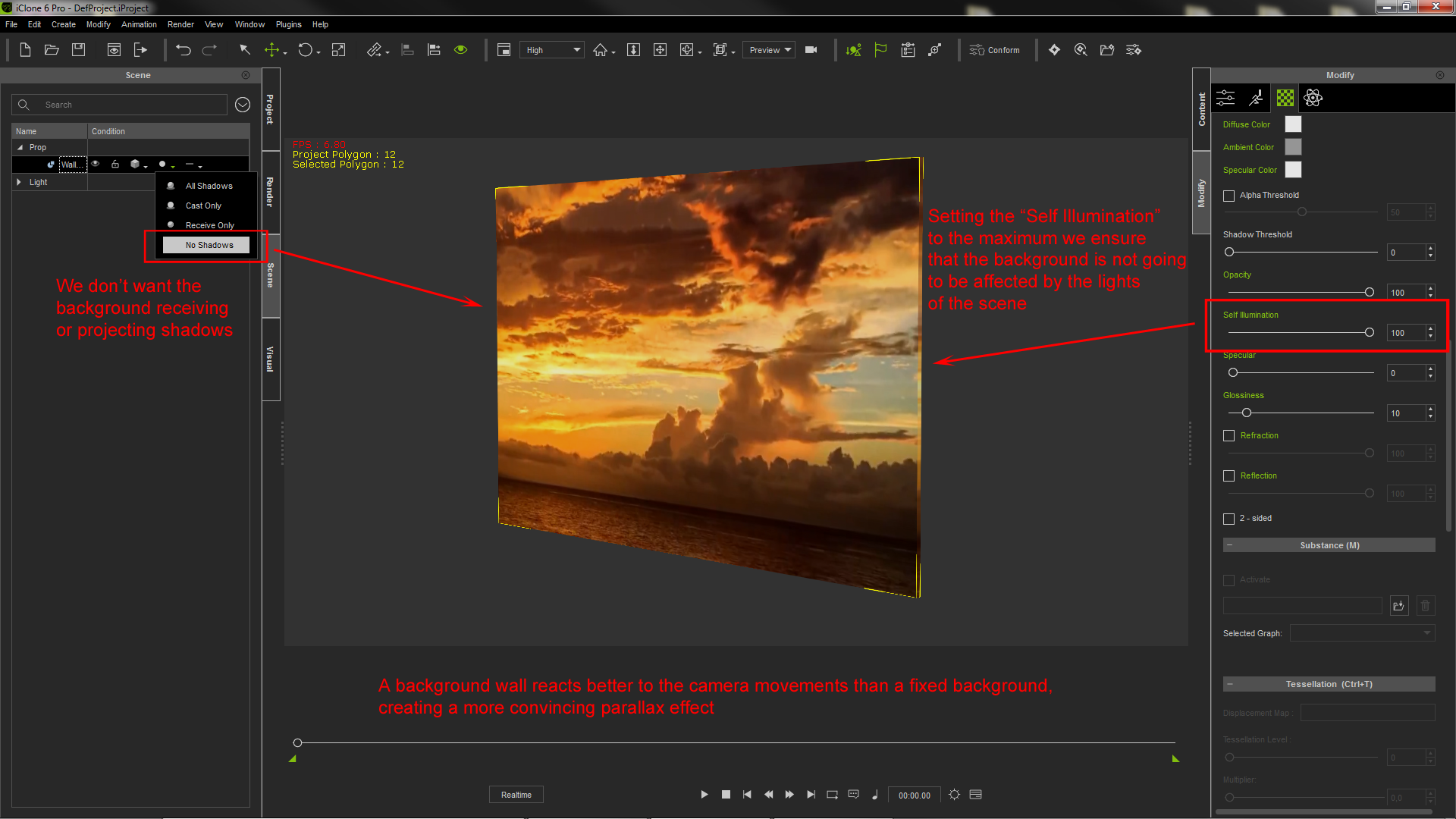Toggle the Wall prop lock icon
This screenshot has width=1456, height=819.
pos(115,164)
